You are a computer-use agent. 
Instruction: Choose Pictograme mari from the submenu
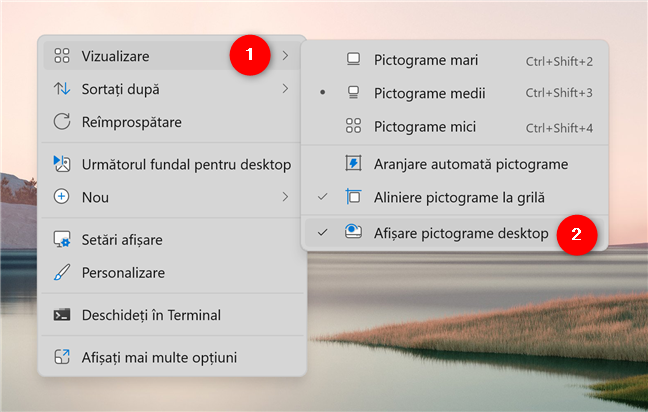click(424, 61)
